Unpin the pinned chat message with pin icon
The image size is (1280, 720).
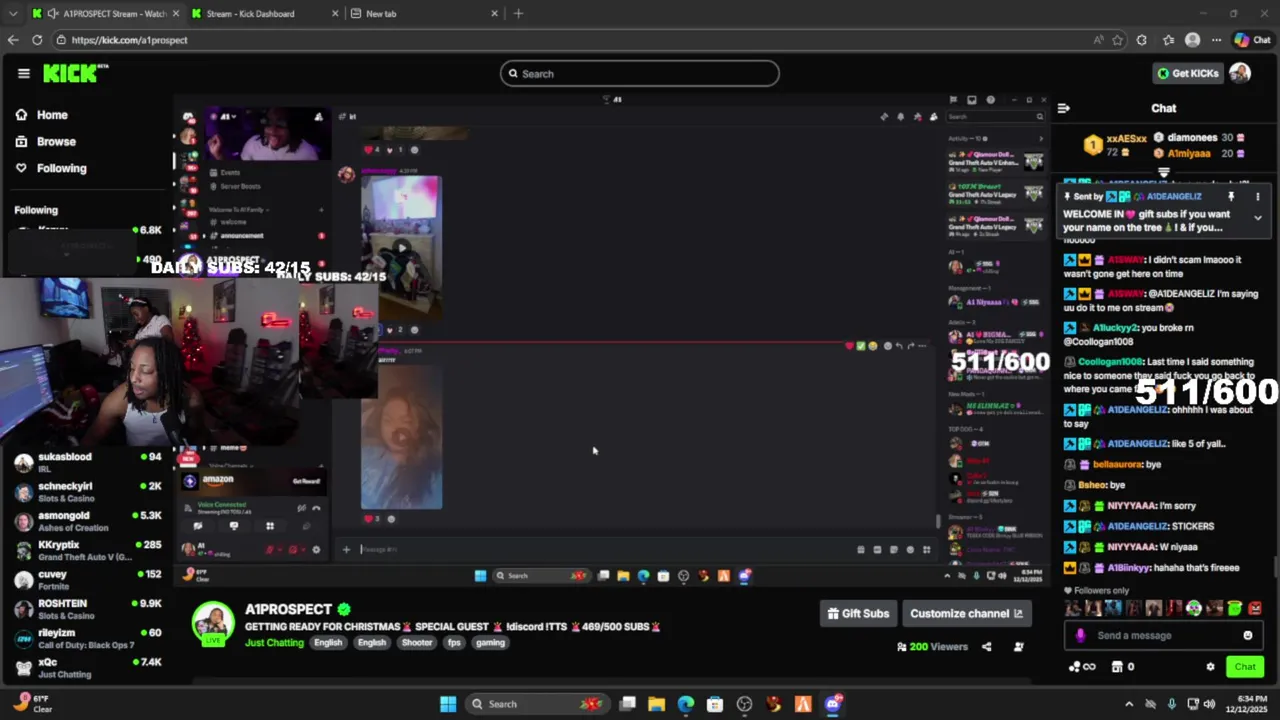pos(1231,197)
